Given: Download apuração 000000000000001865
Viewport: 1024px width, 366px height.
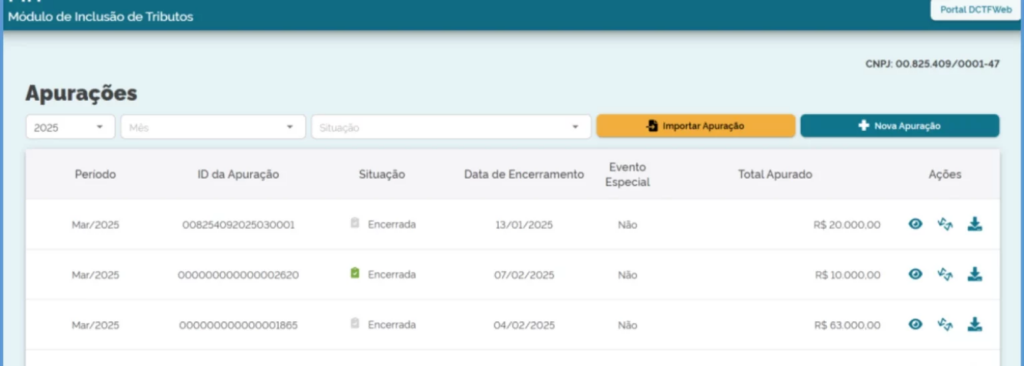Looking at the screenshot, I should point(975,324).
